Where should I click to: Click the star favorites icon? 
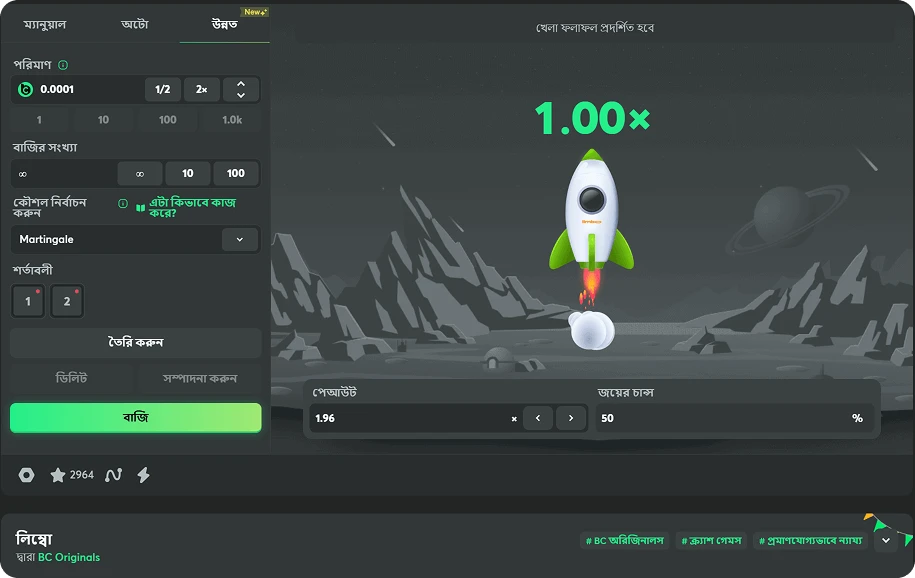coord(58,475)
